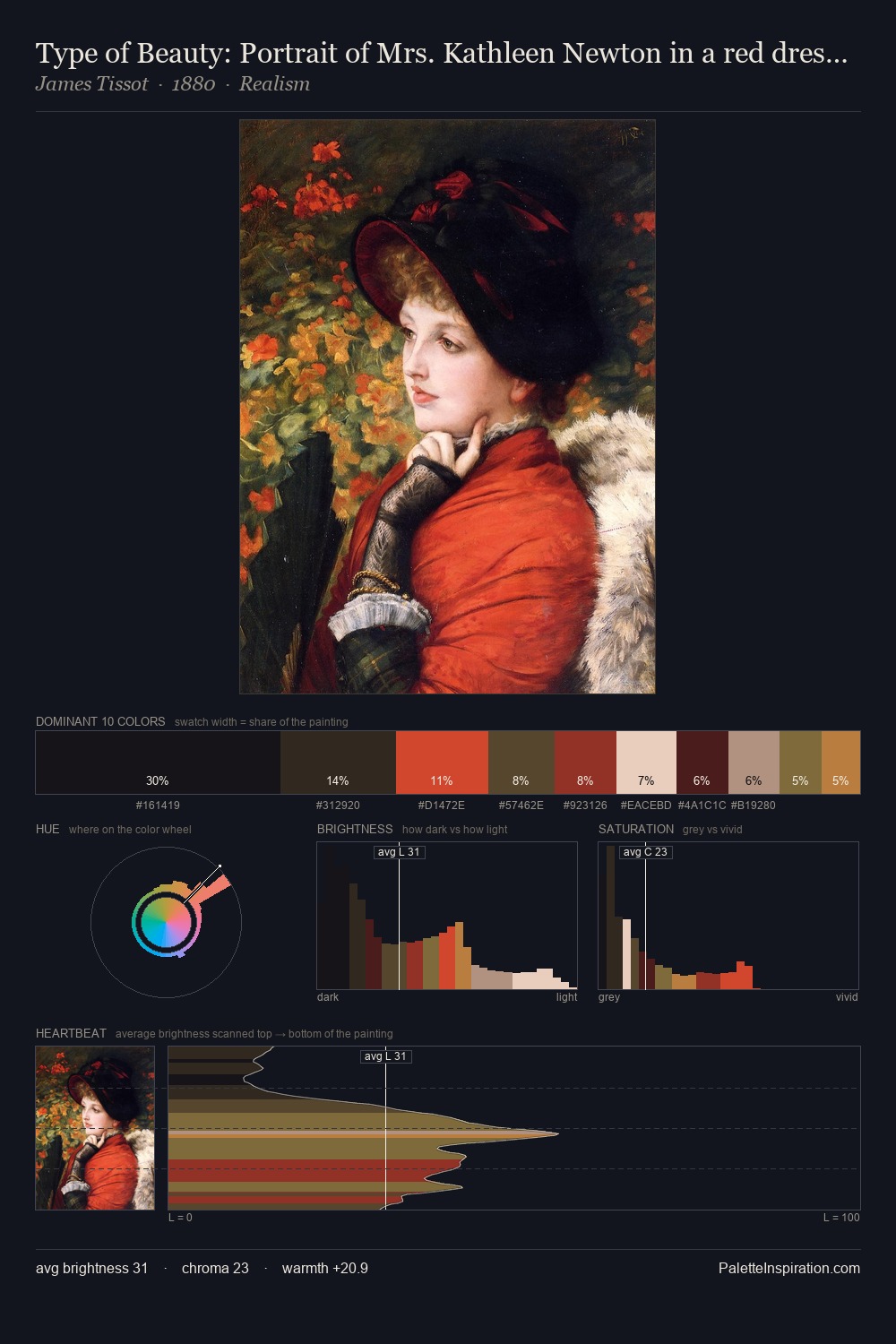Viewport: 896px width, 1344px height.
Task: Click the hue color wheel
Action: click(166, 921)
